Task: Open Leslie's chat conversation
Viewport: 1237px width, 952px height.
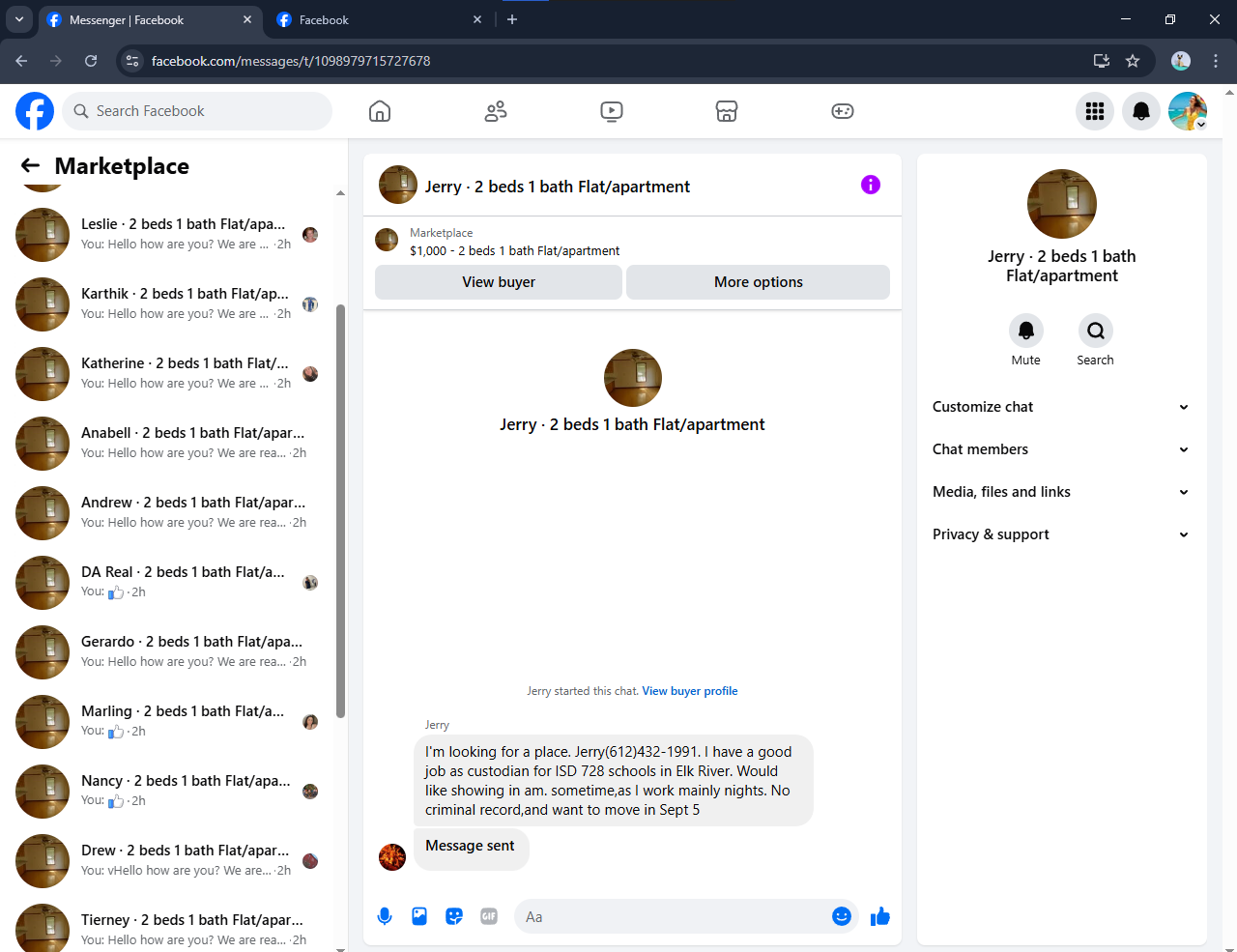Action: (168, 235)
